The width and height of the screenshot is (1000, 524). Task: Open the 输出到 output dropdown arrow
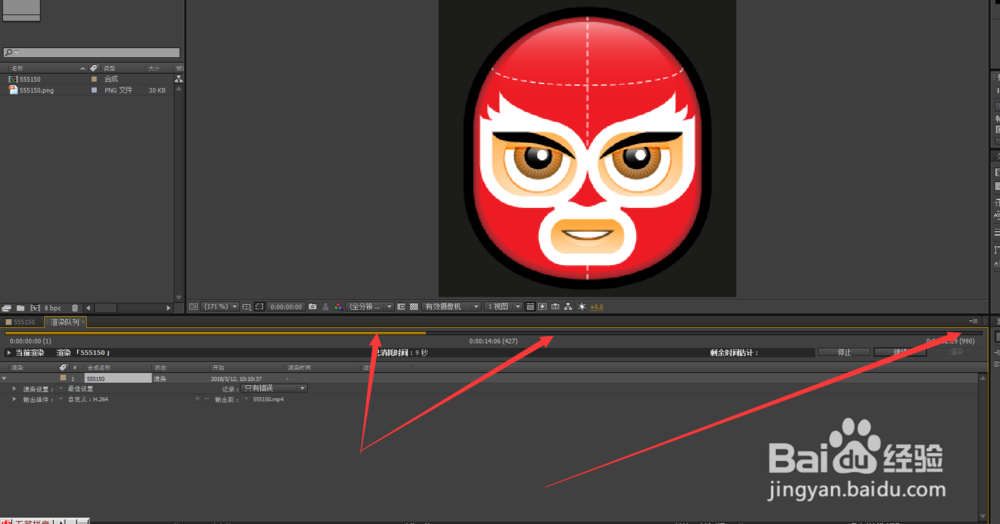point(246,399)
